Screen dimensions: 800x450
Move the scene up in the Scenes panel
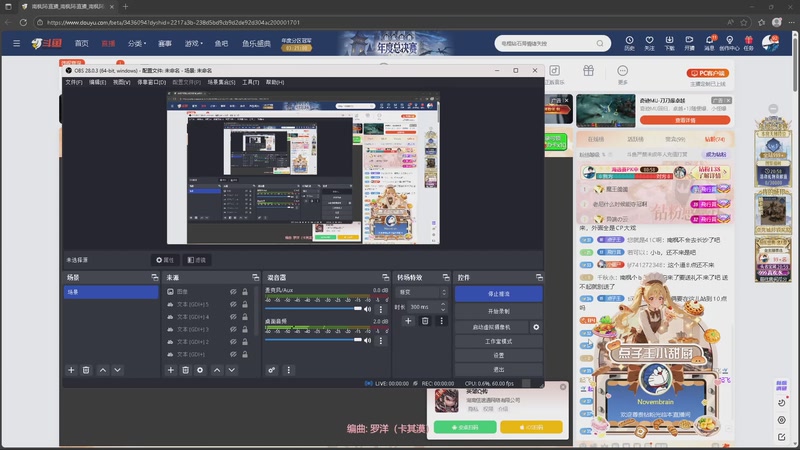103,370
